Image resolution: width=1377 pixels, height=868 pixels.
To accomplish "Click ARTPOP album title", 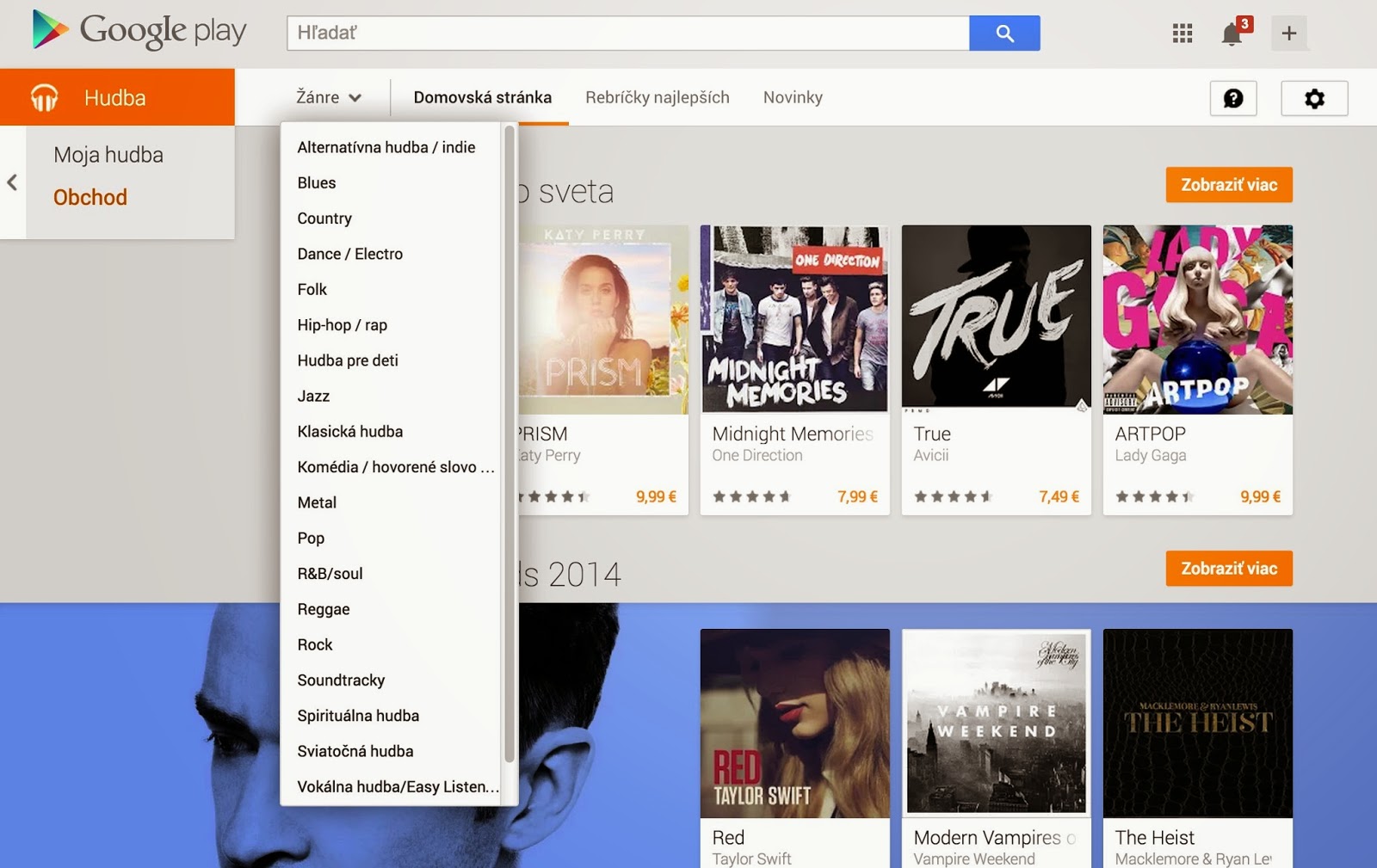I will click(x=1151, y=434).
